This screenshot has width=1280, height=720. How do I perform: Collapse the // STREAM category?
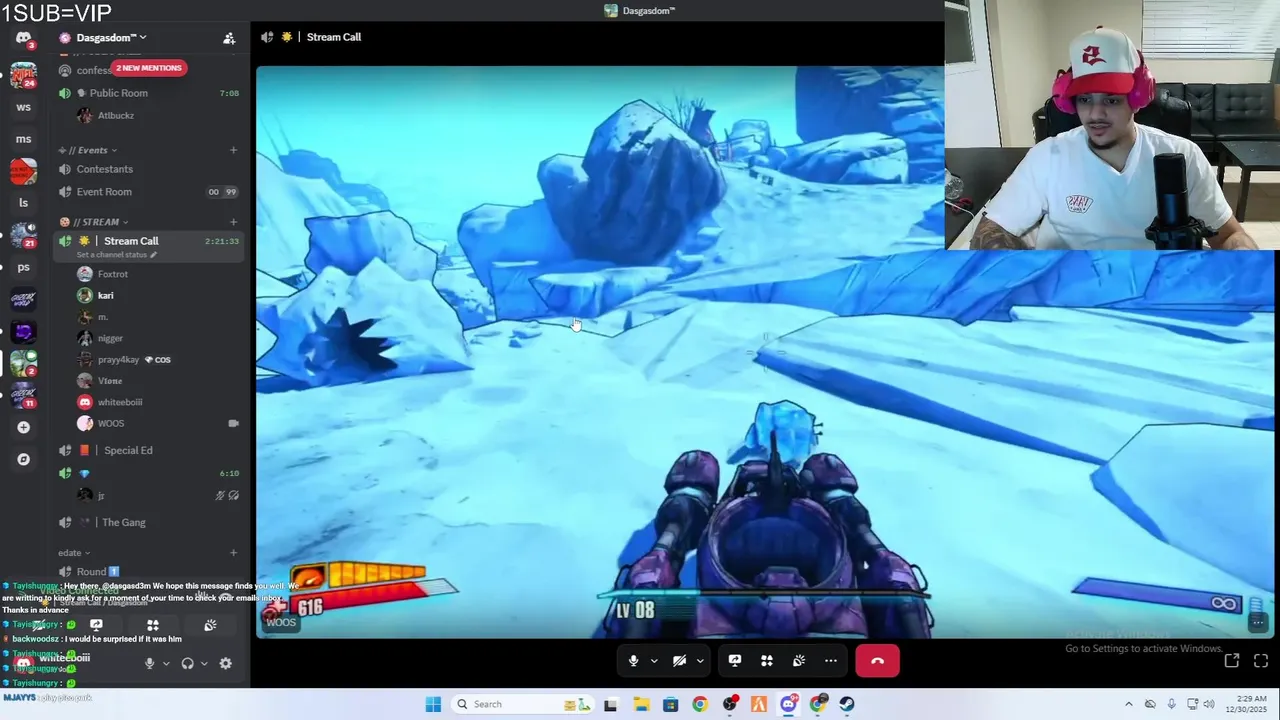point(95,222)
